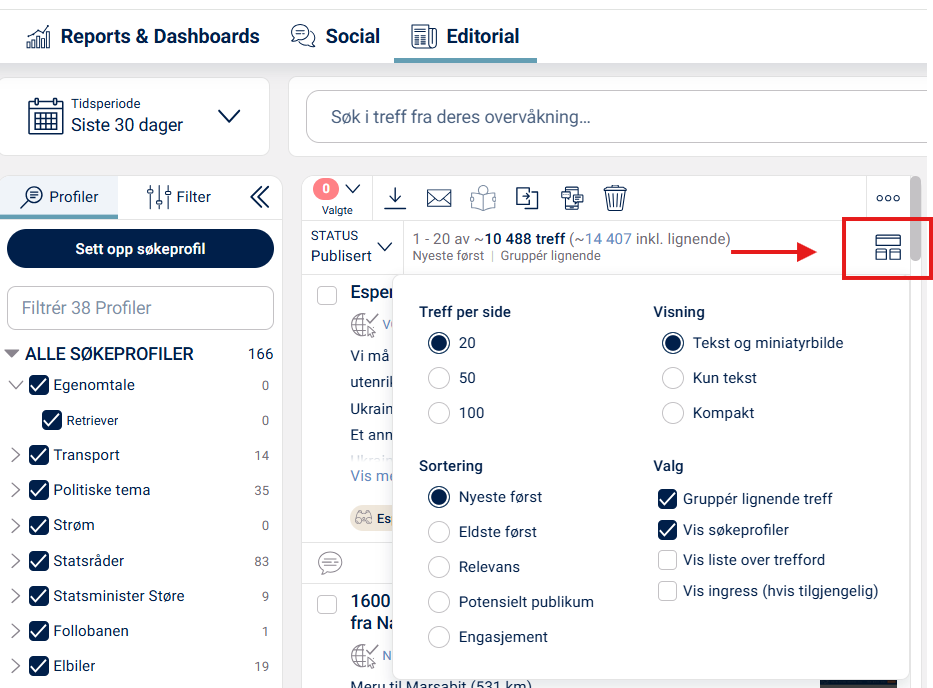The width and height of the screenshot is (933, 688).
Task: Click the Profiler search bubble icon
Action: click(32, 197)
